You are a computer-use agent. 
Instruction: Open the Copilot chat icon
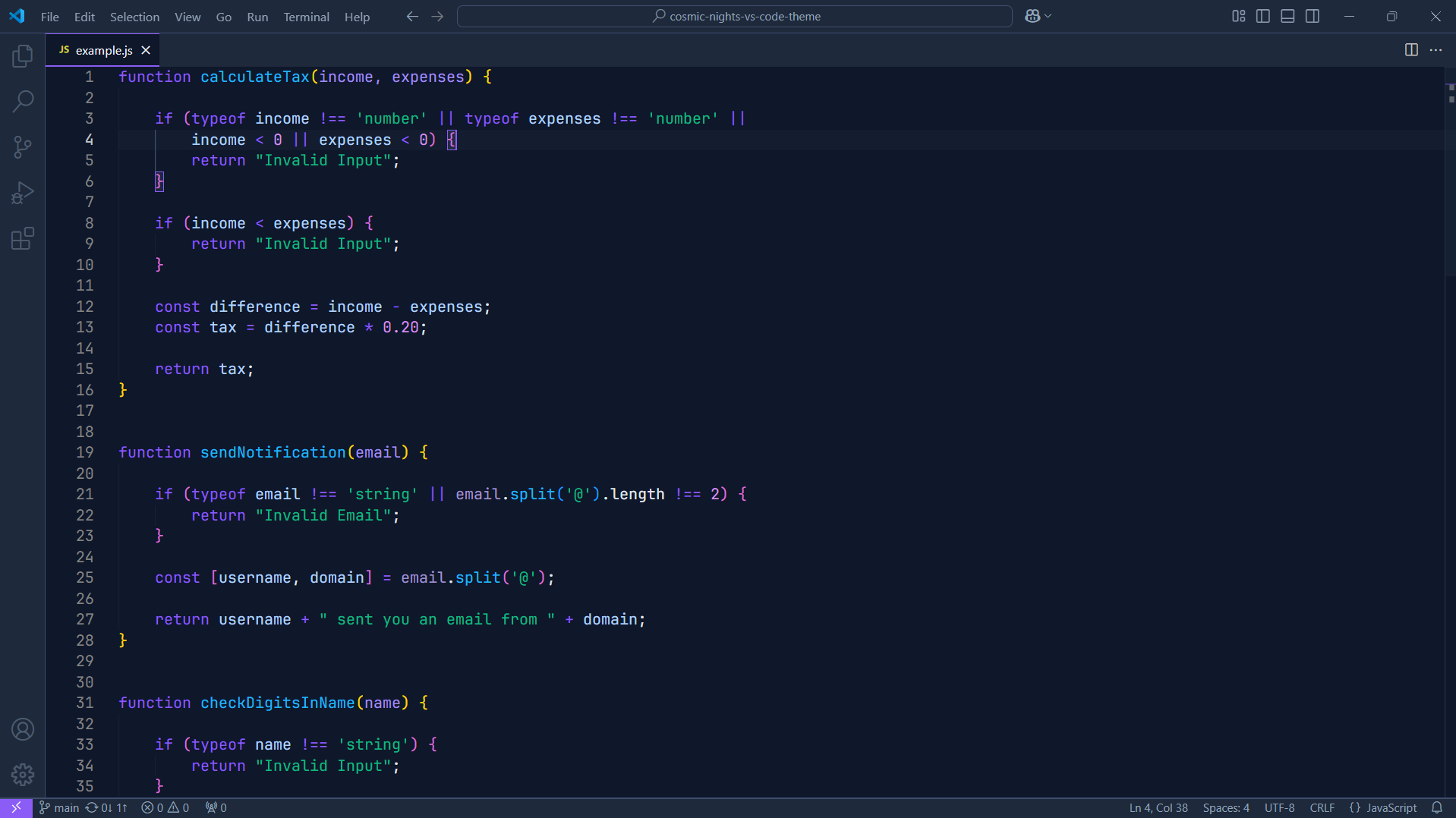click(x=1032, y=16)
